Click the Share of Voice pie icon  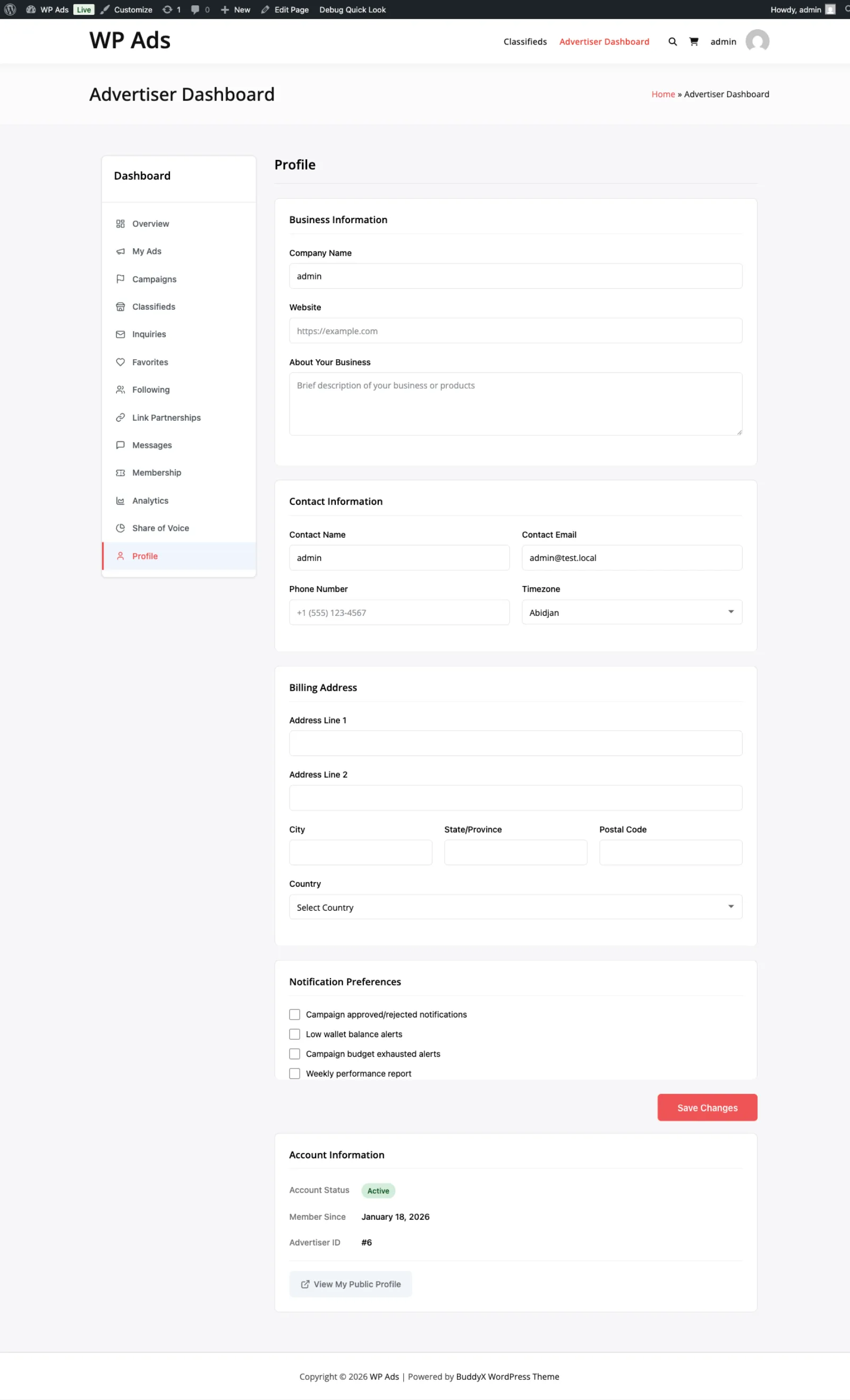coord(121,528)
